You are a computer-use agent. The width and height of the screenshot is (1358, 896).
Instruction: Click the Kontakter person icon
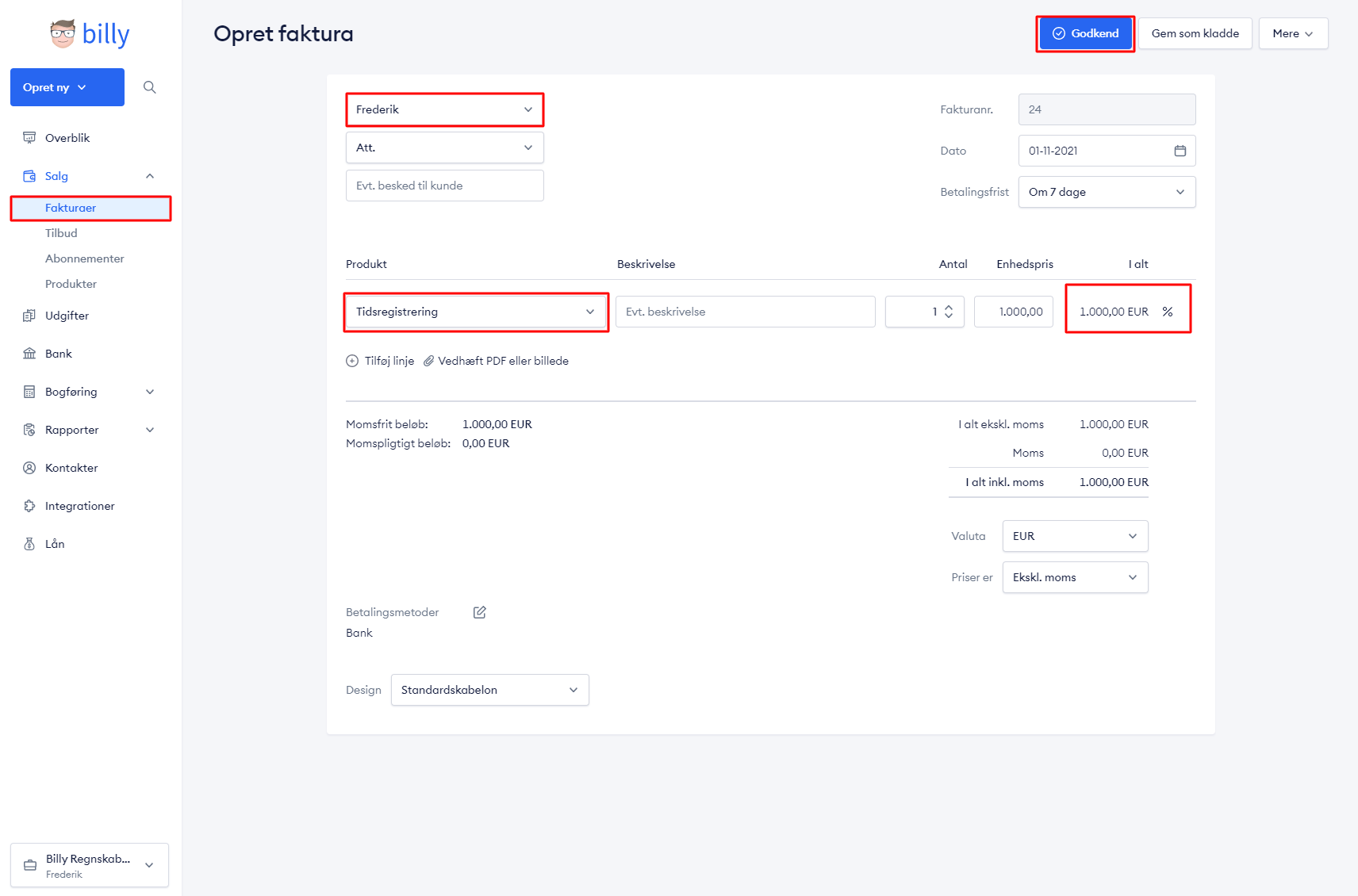click(29, 468)
